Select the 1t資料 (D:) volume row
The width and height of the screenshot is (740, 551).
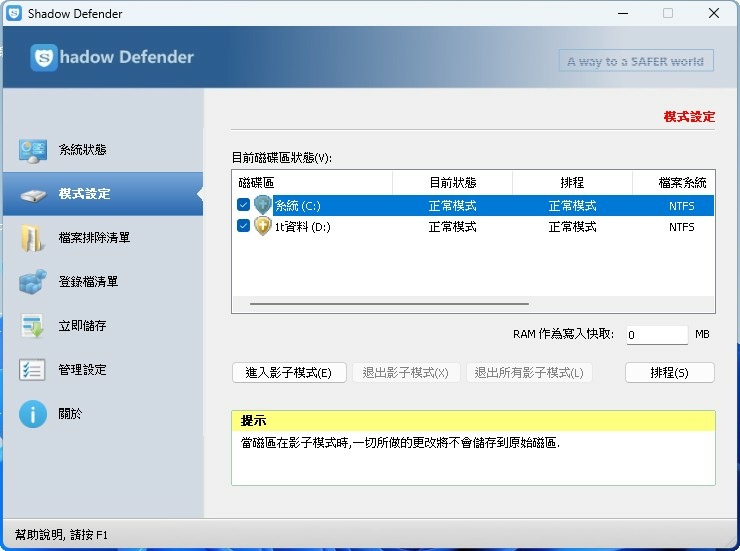coord(473,227)
